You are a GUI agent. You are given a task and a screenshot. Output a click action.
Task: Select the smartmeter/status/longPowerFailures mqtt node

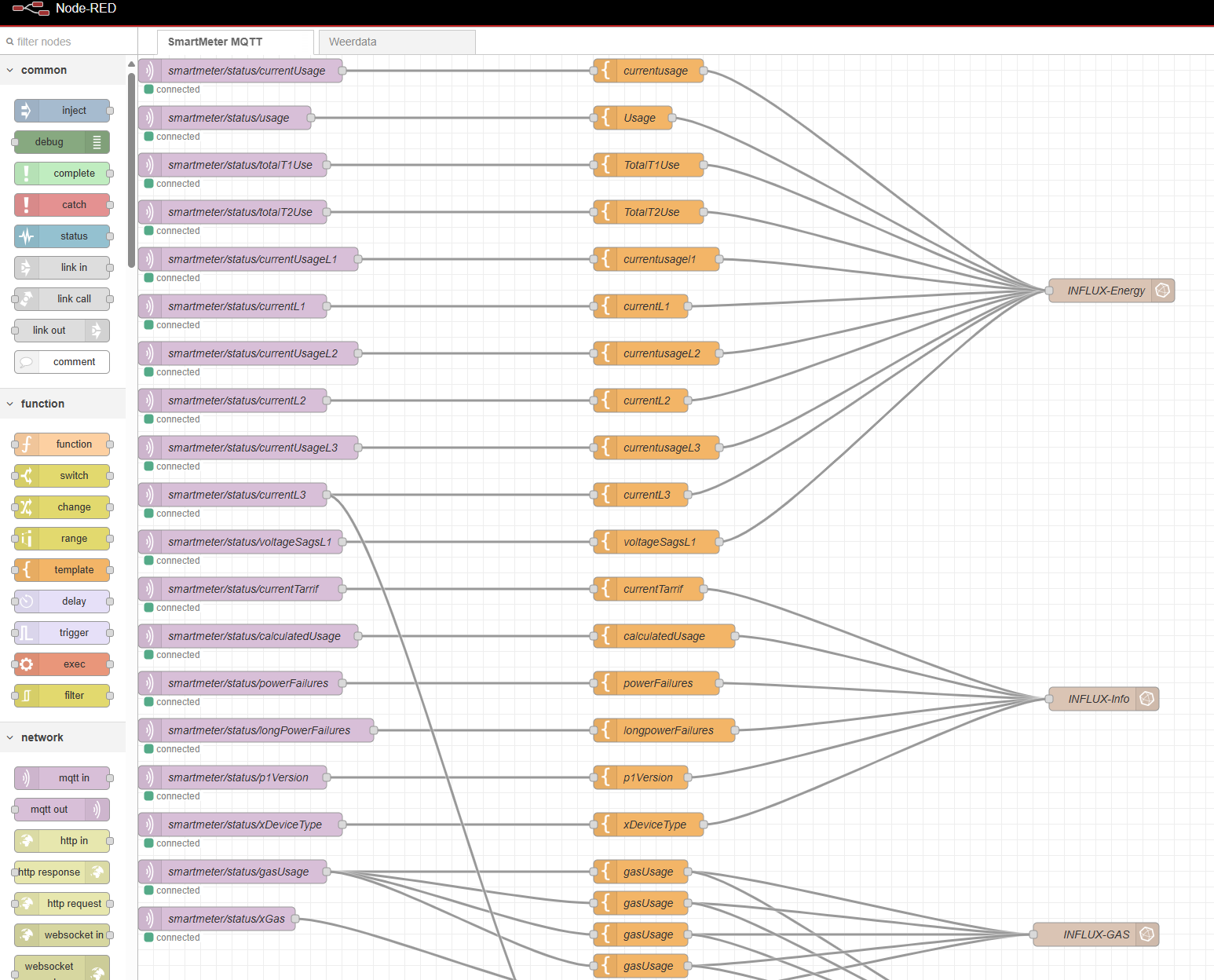click(x=256, y=730)
